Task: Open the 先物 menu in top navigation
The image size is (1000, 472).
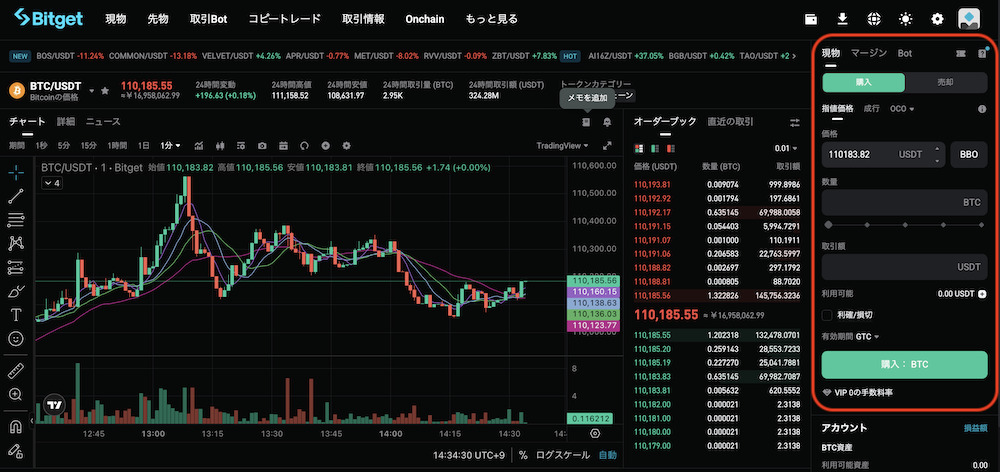Action: click(158, 19)
